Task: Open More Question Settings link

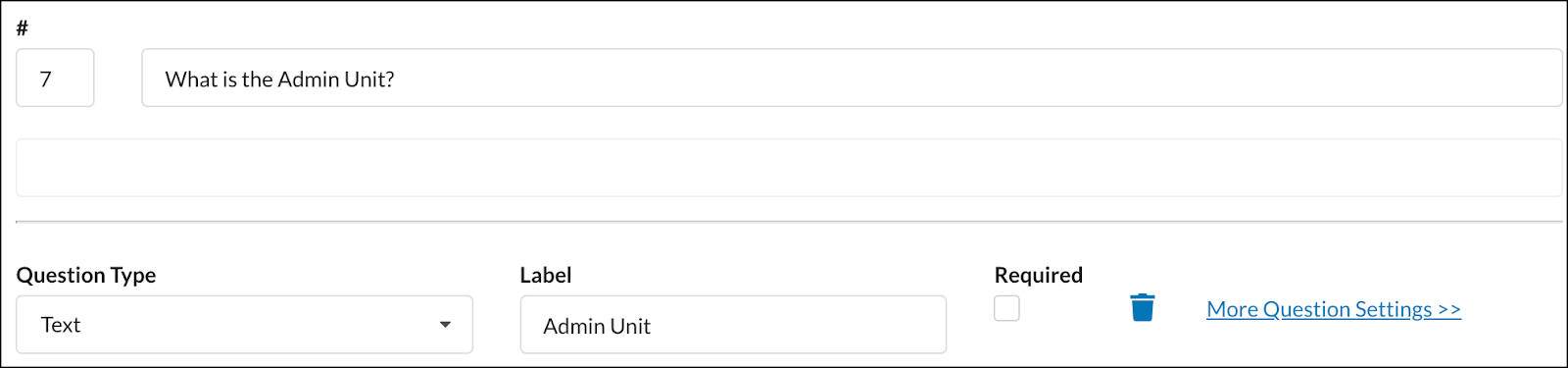Action: 1333,309
